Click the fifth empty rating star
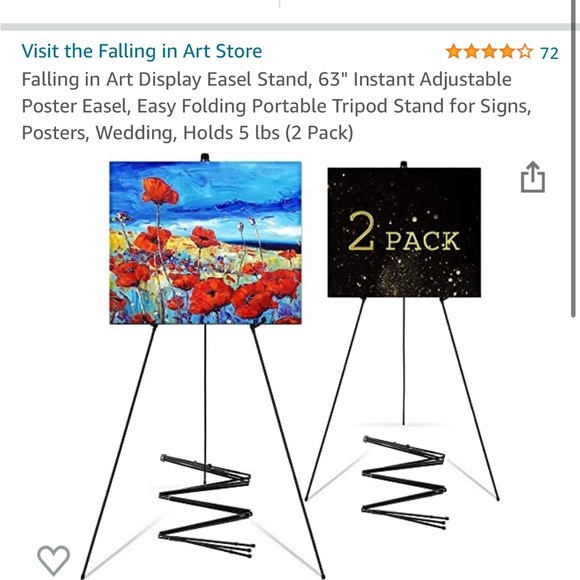 click(525, 52)
